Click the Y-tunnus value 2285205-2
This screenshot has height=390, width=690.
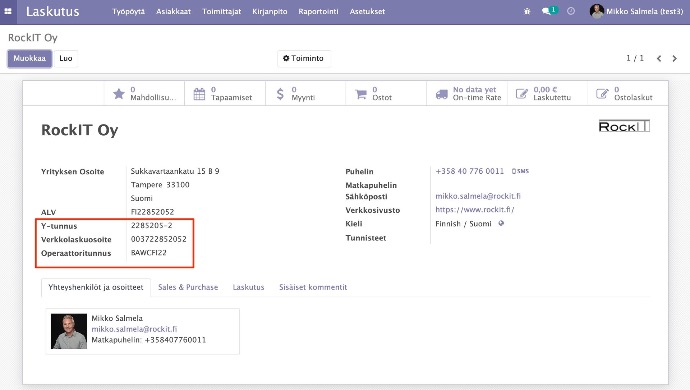pyautogui.click(x=151, y=225)
